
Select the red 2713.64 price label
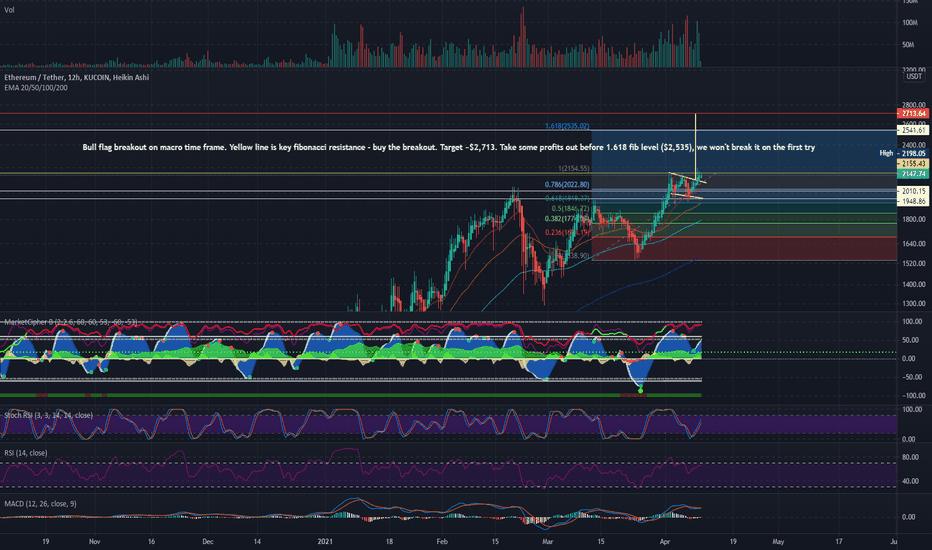[x=913, y=113]
